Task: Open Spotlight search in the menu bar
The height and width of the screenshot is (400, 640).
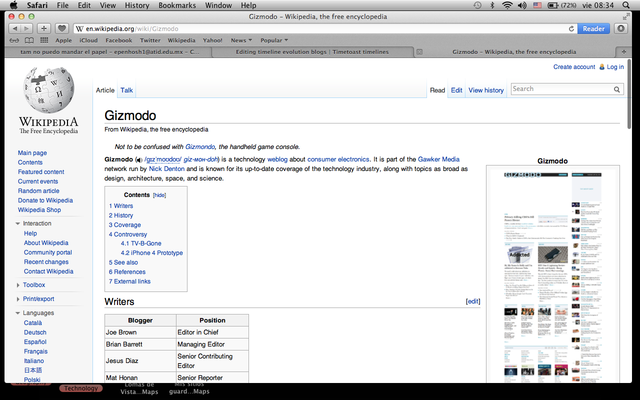Action: point(626,5)
